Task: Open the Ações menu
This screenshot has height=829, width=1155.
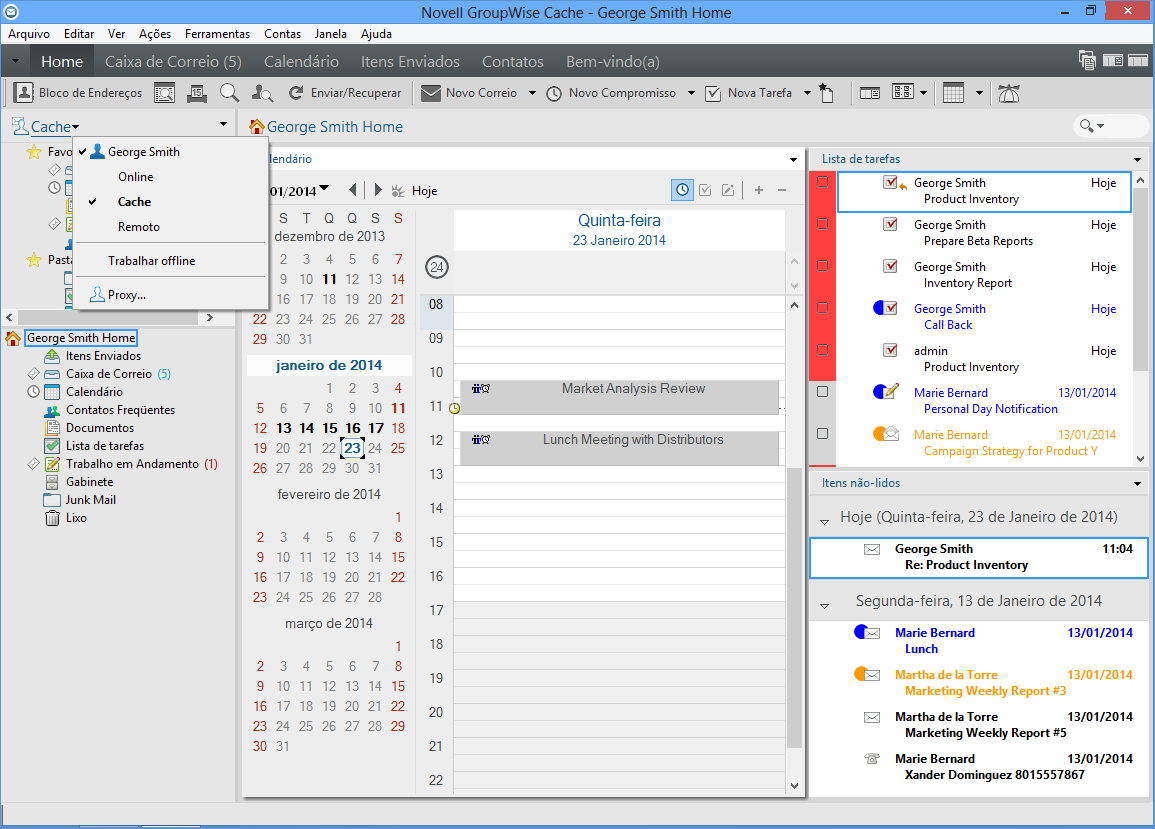Action: [155, 34]
